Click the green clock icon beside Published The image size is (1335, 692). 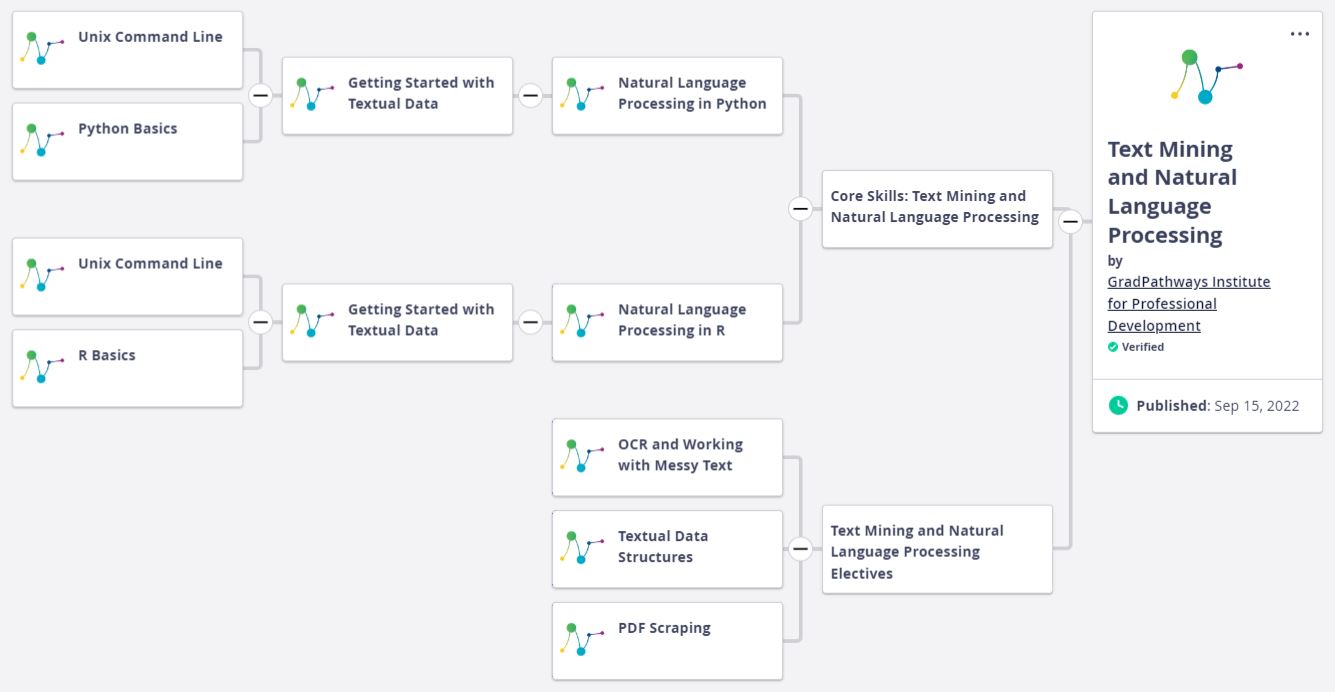click(1118, 405)
